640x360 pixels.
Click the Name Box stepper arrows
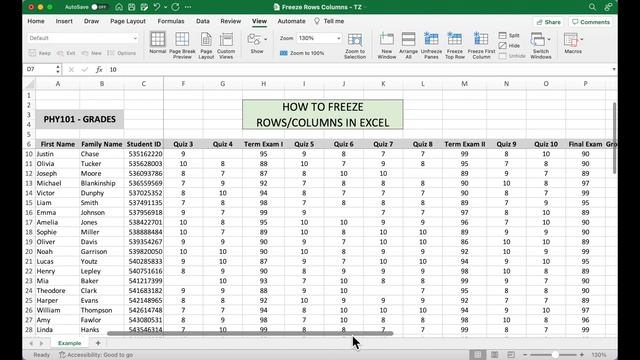[58, 69]
